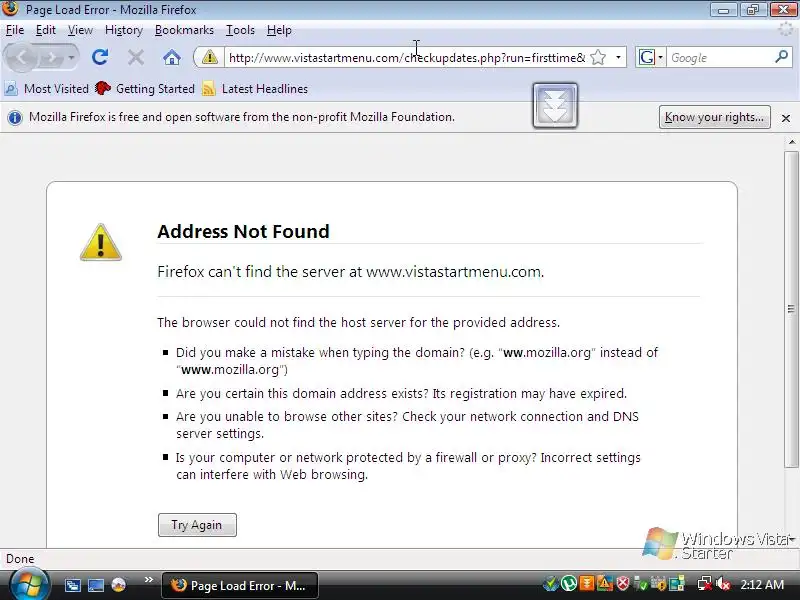Open the History menu
This screenshot has width=800, height=600.
pyautogui.click(x=123, y=30)
